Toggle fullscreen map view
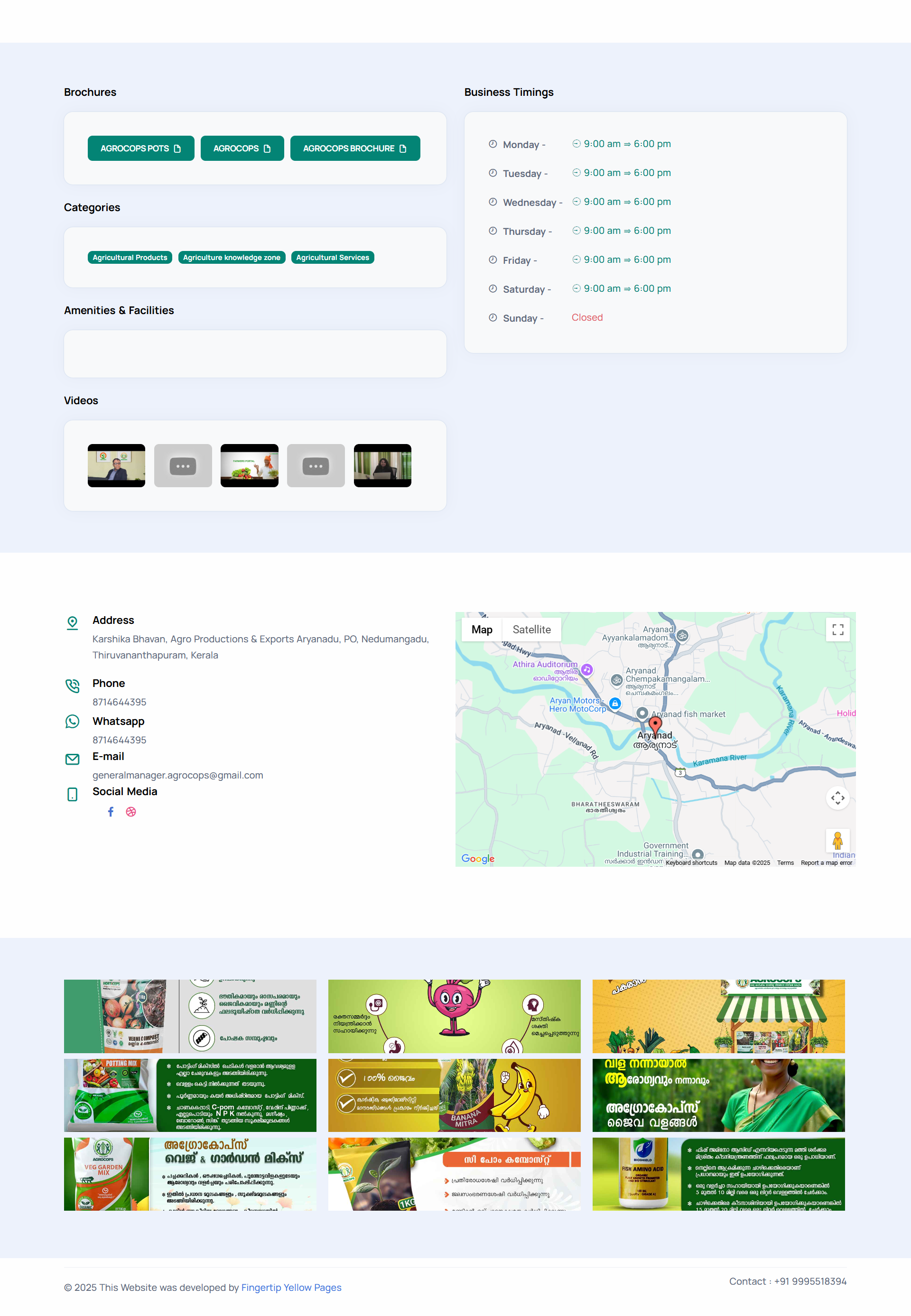Viewport: 911px width, 1316px height. [x=837, y=630]
